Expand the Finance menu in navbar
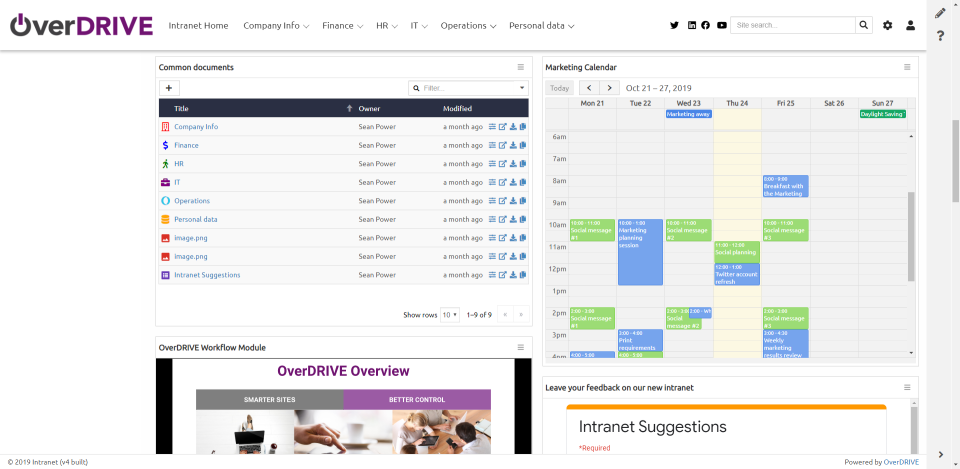960x469 pixels. (343, 26)
